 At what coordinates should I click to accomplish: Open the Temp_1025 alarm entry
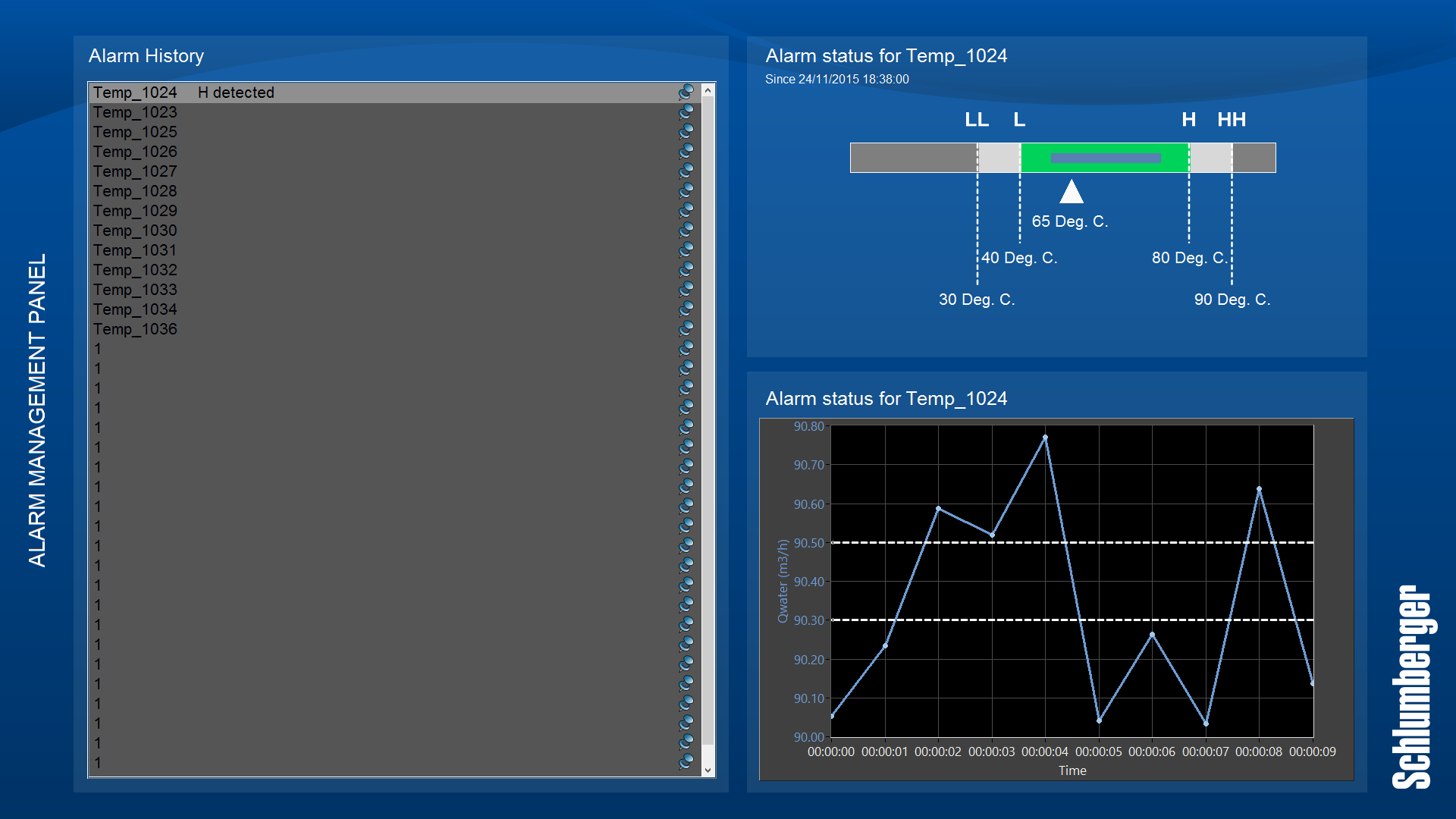coord(394,132)
